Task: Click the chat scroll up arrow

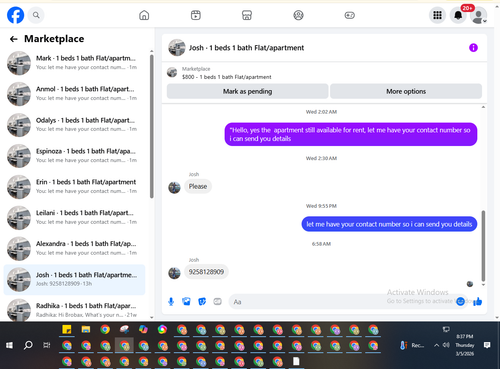Action: 483,107
